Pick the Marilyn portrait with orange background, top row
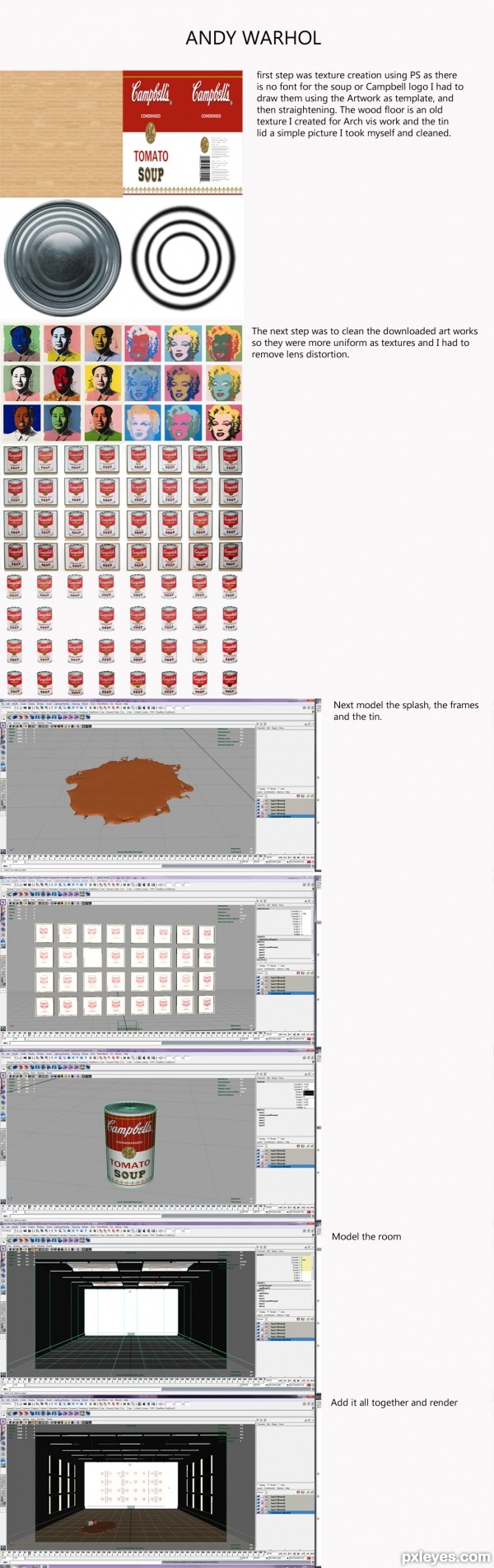The width and height of the screenshot is (494, 1568). pos(224,343)
